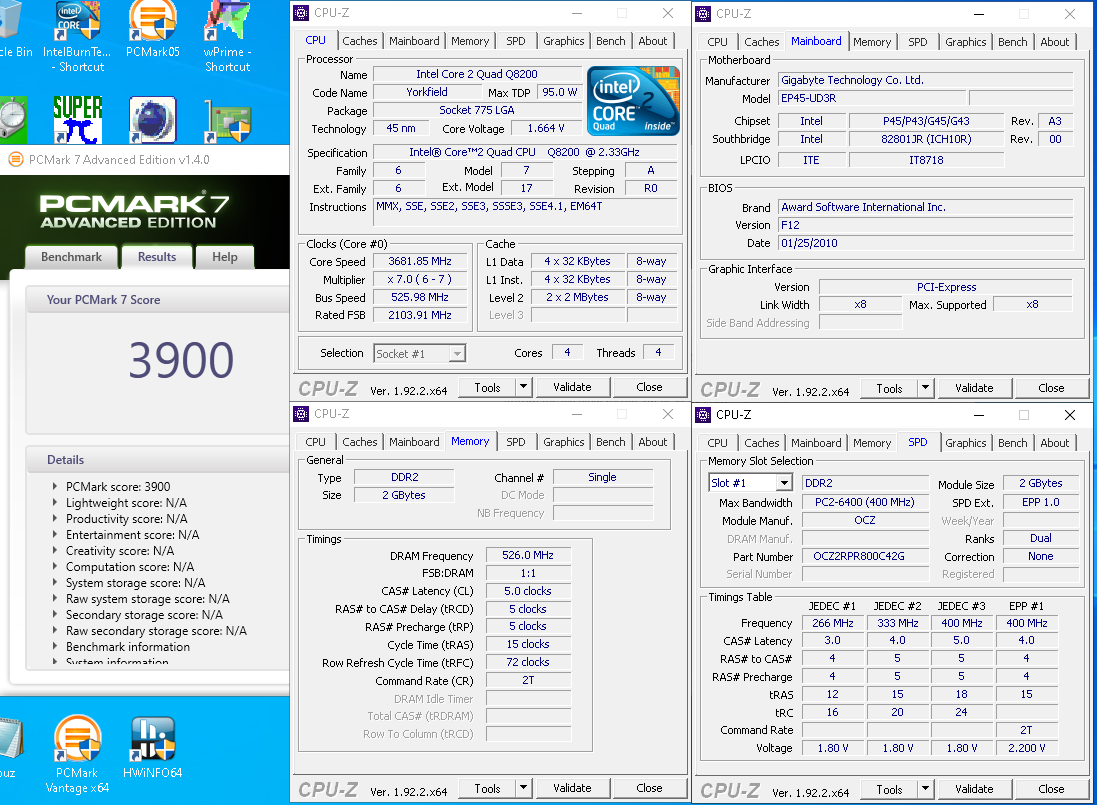Click the Max Bandwidth PC2-6400 field
Image resolution: width=1097 pixels, height=805 pixels.
(865, 502)
